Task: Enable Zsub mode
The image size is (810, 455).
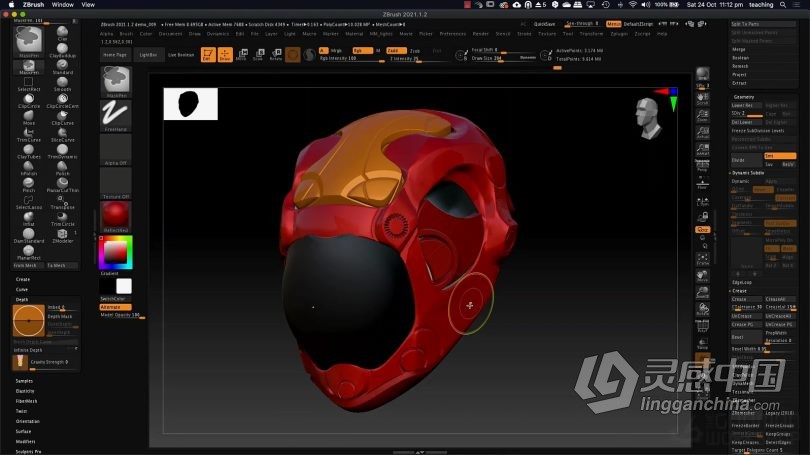Action: coord(415,51)
